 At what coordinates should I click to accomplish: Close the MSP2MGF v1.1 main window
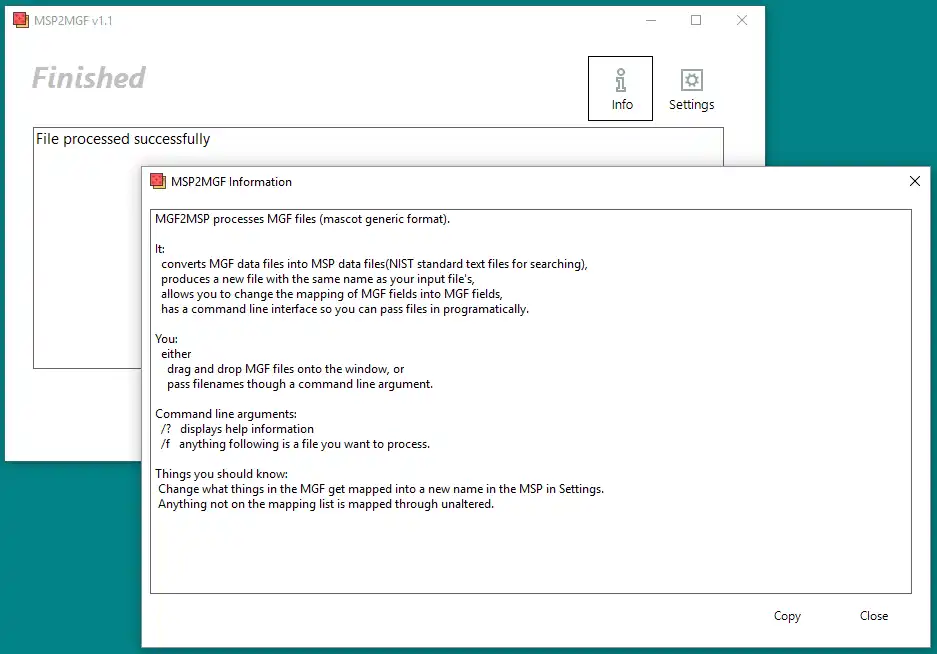point(742,20)
